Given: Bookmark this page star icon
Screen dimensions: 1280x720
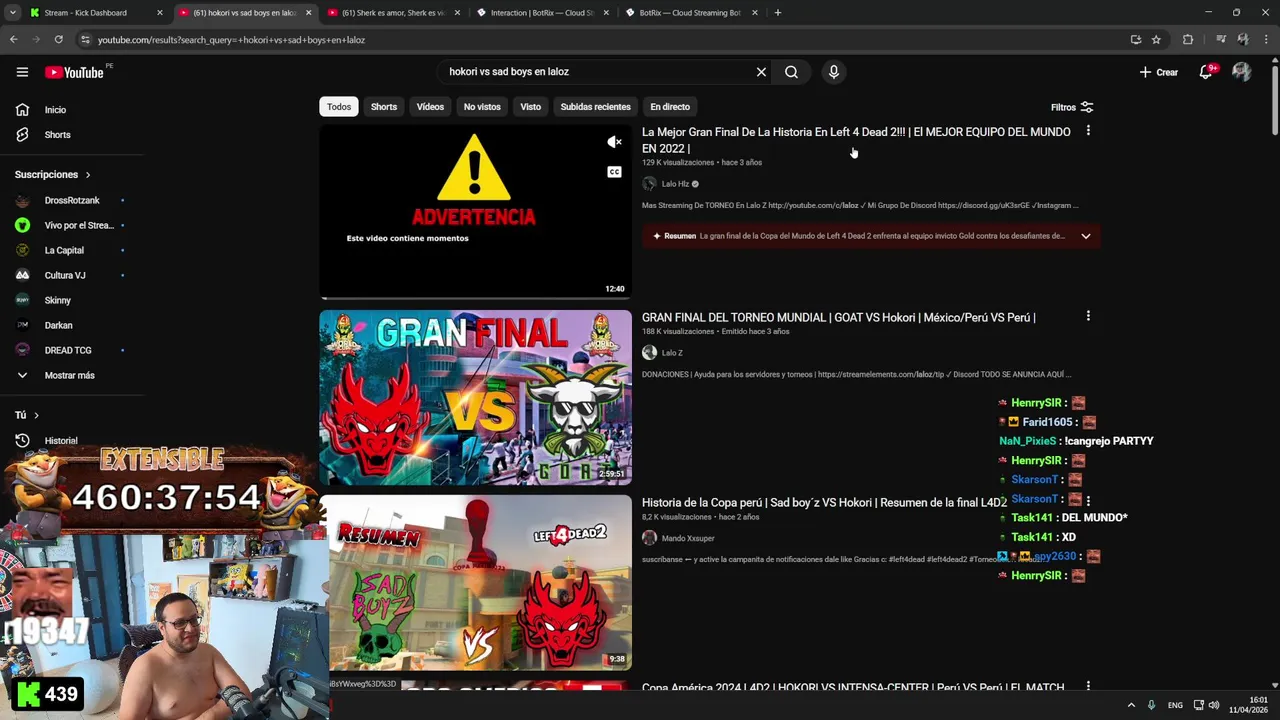Looking at the screenshot, I should click(x=1156, y=40).
